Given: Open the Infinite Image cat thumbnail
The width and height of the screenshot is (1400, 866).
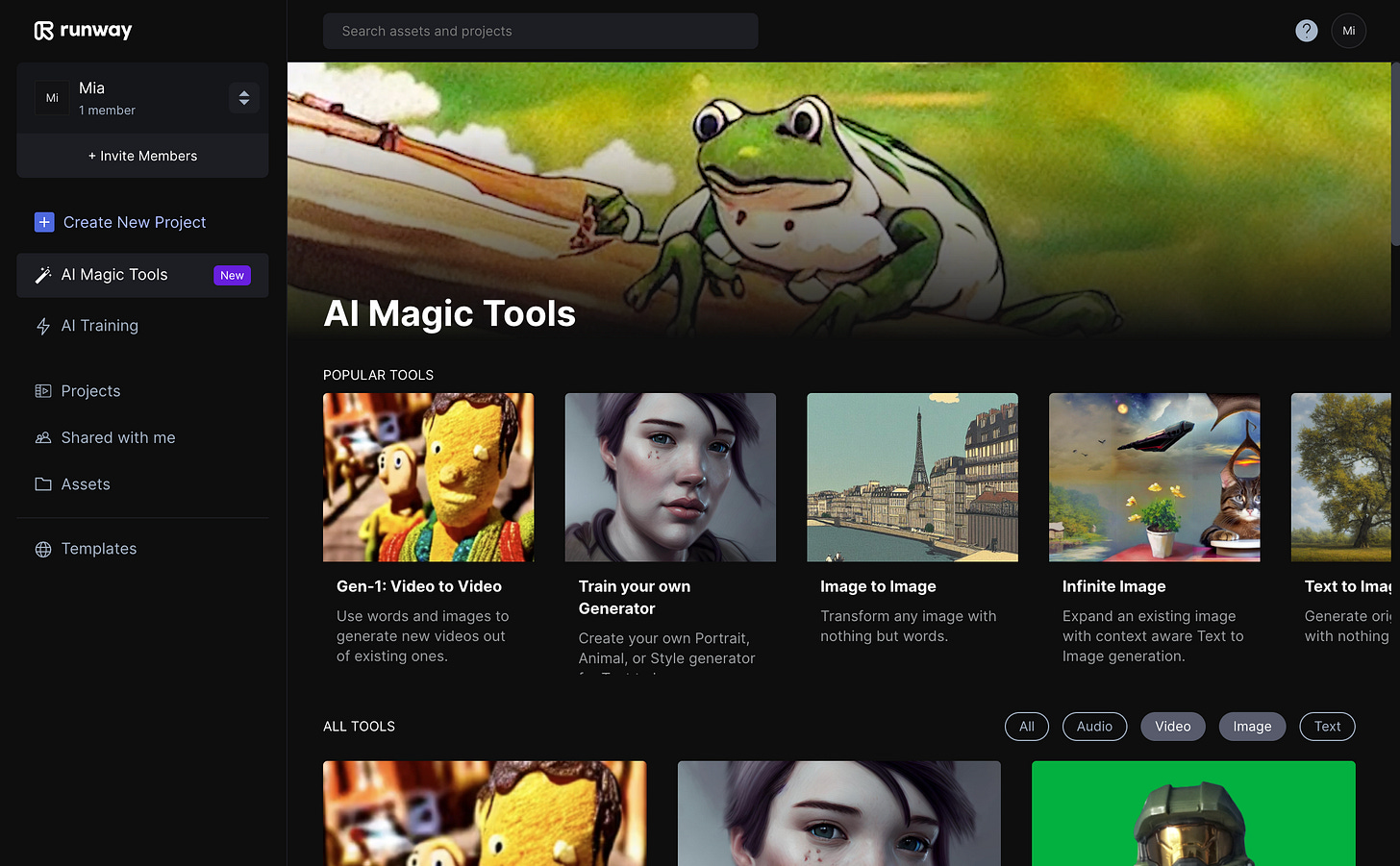Looking at the screenshot, I should pyautogui.click(x=1154, y=478).
